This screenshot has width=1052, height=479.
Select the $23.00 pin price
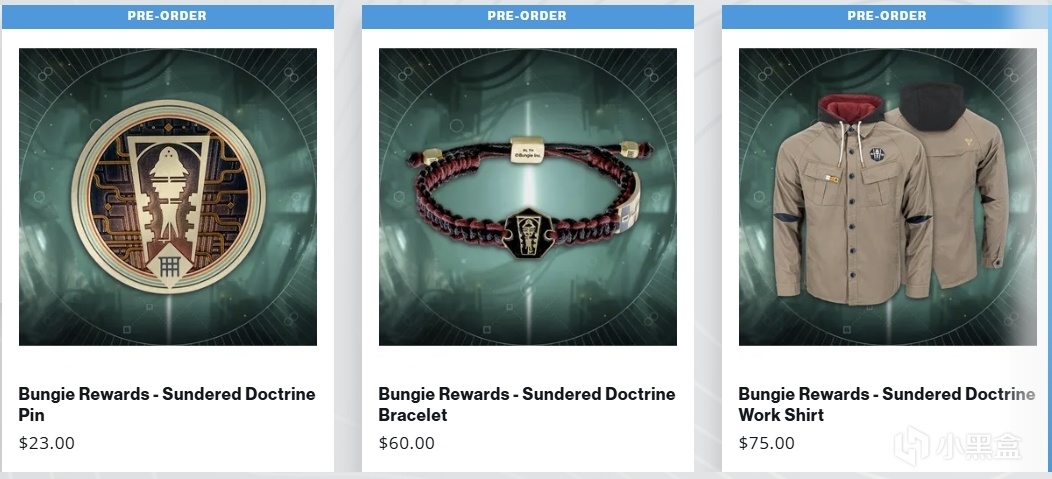tap(47, 443)
